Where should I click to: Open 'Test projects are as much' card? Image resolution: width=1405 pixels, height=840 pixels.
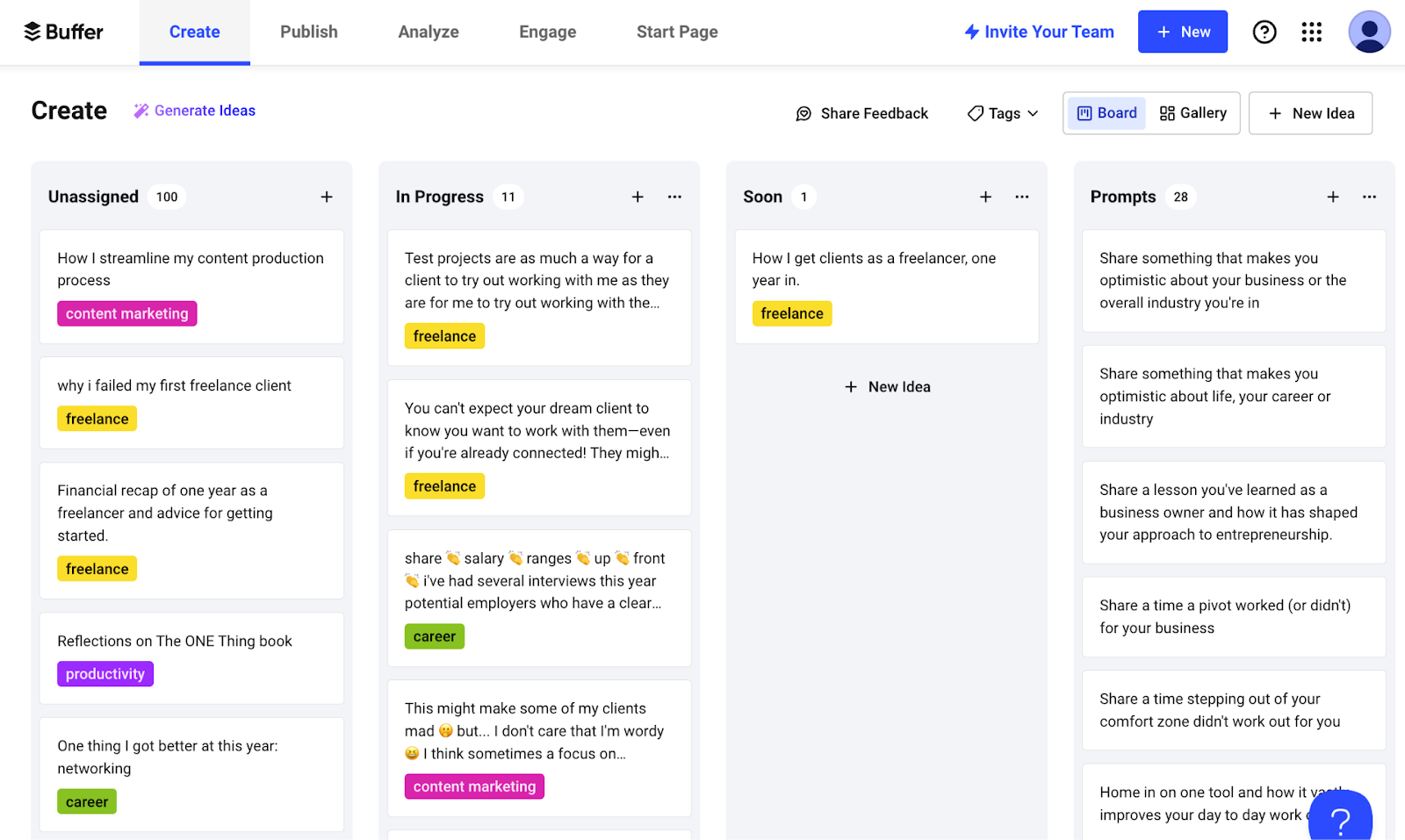[539, 298]
